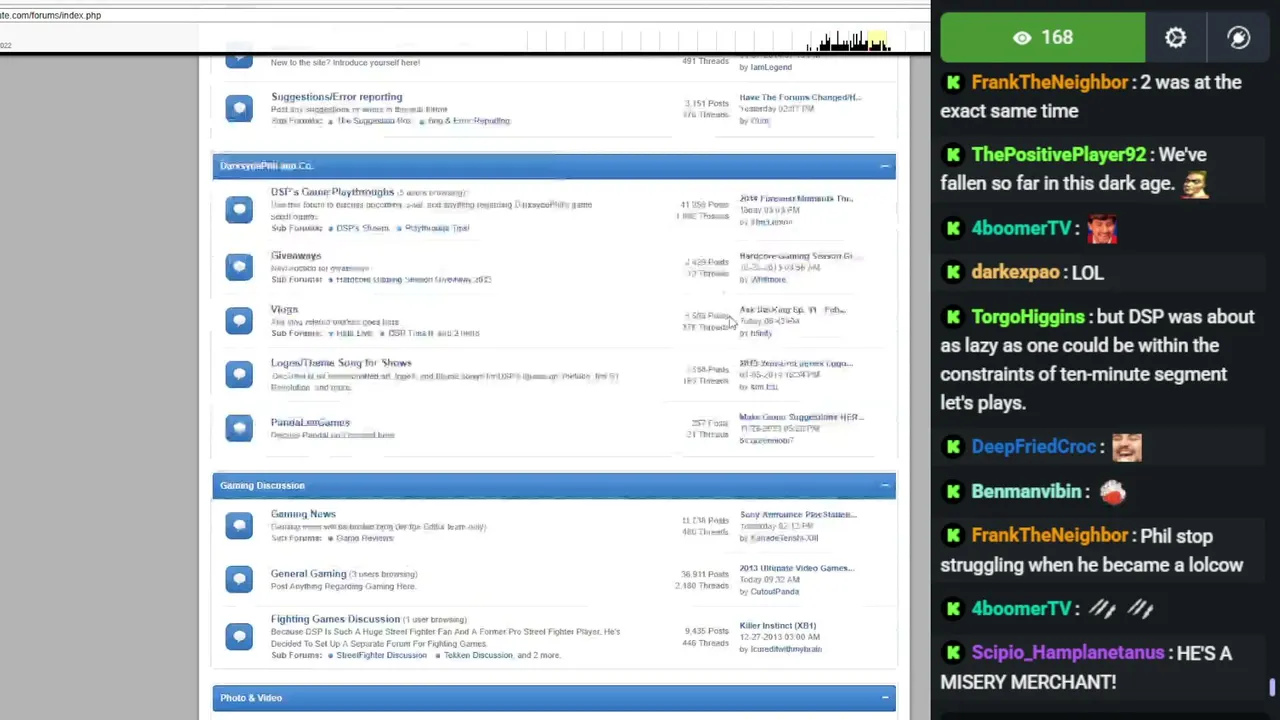The height and width of the screenshot is (720, 1280).
Task: Click the chat panel scrollbar thumb
Action: click(x=1272, y=688)
